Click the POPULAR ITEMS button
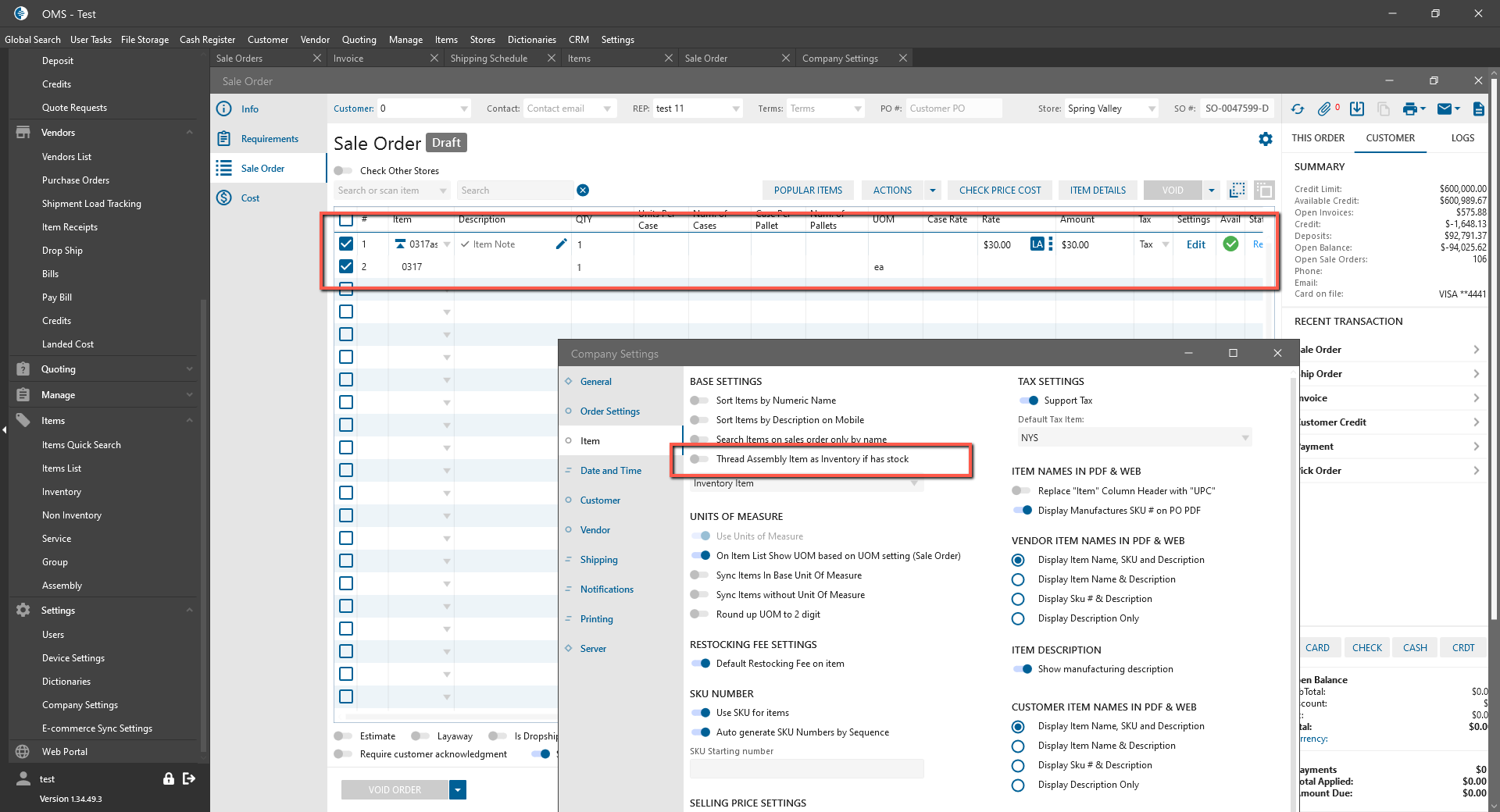This screenshot has height=812, width=1500. [x=808, y=191]
